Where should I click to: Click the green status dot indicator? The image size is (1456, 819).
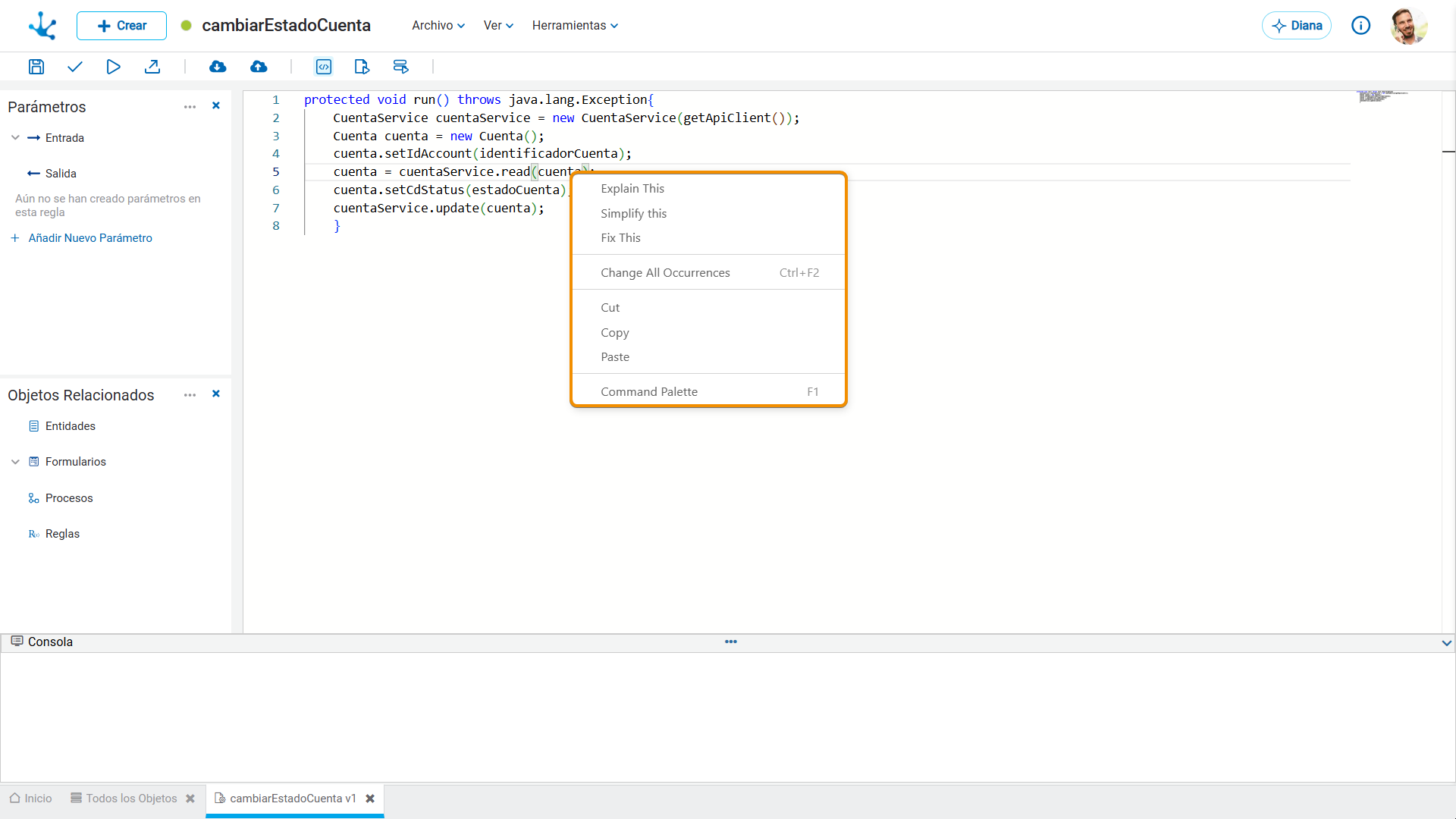pyautogui.click(x=186, y=26)
